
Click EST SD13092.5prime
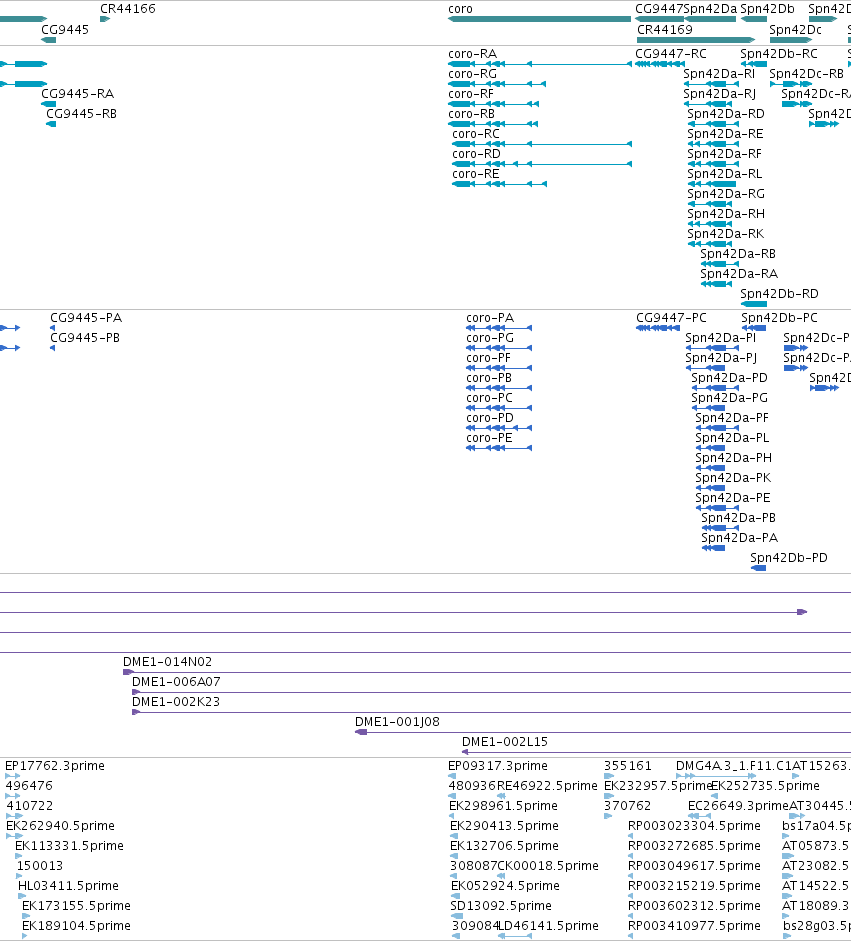[501, 906]
